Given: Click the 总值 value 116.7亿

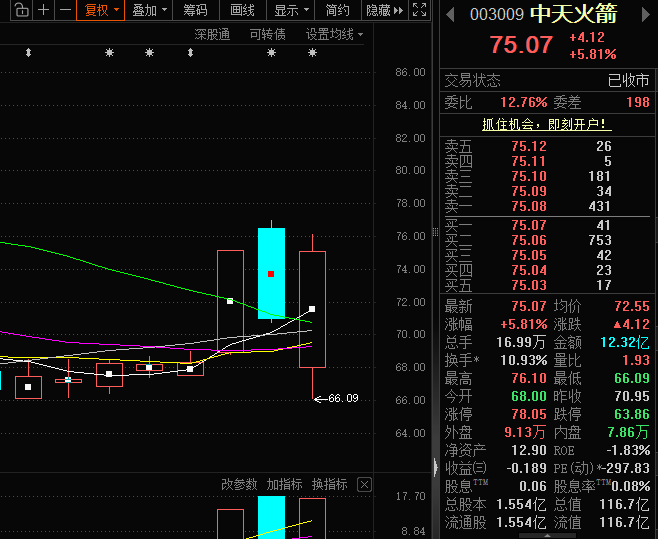Looking at the screenshot, I should [x=624, y=504].
